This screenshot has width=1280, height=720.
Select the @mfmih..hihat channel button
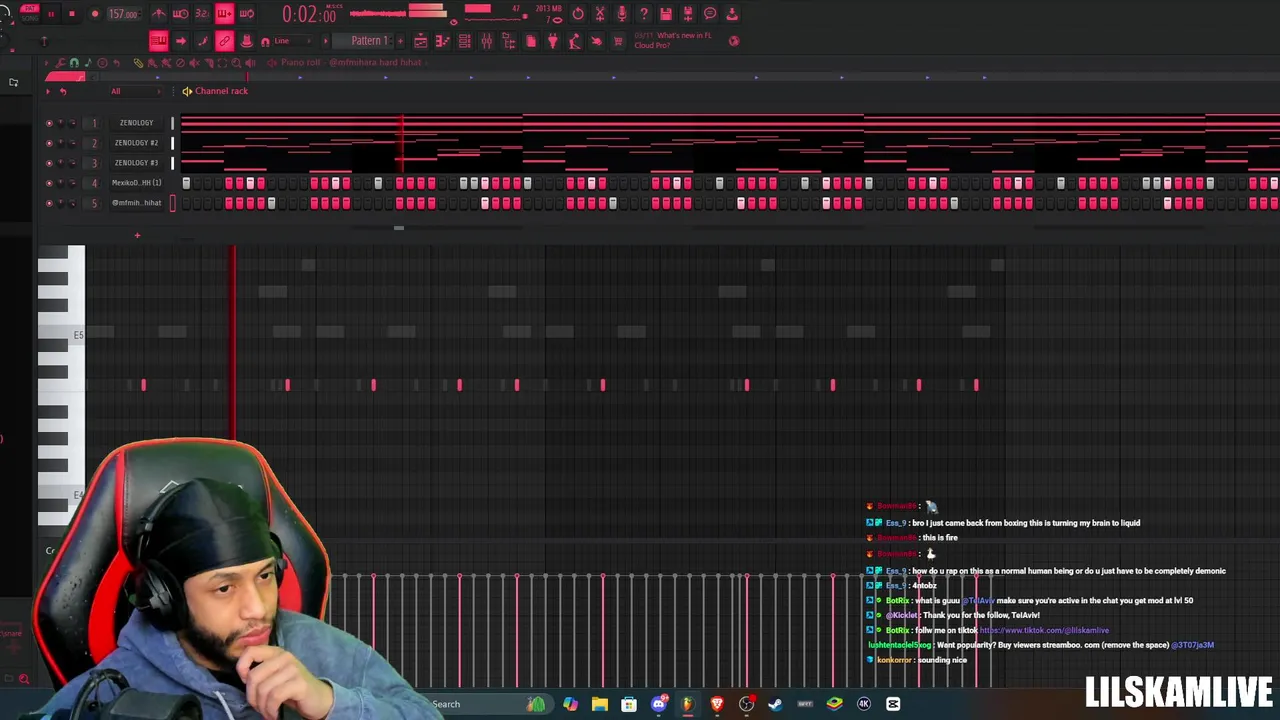[136, 203]
